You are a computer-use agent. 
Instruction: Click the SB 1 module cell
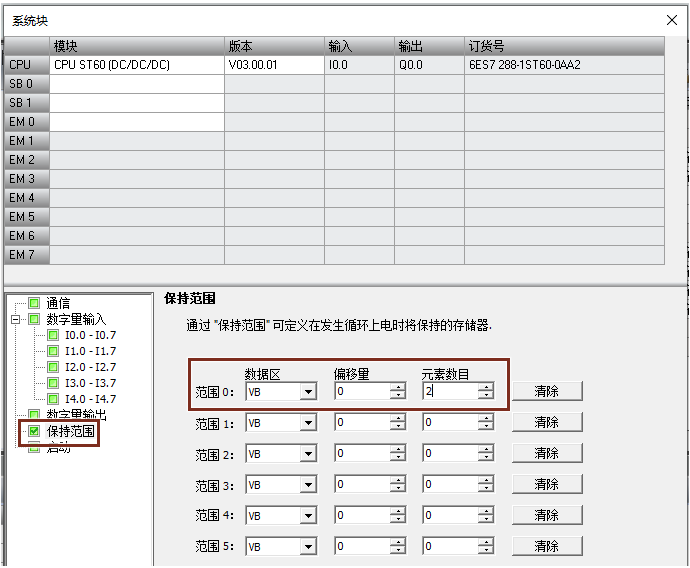point(137,103)
